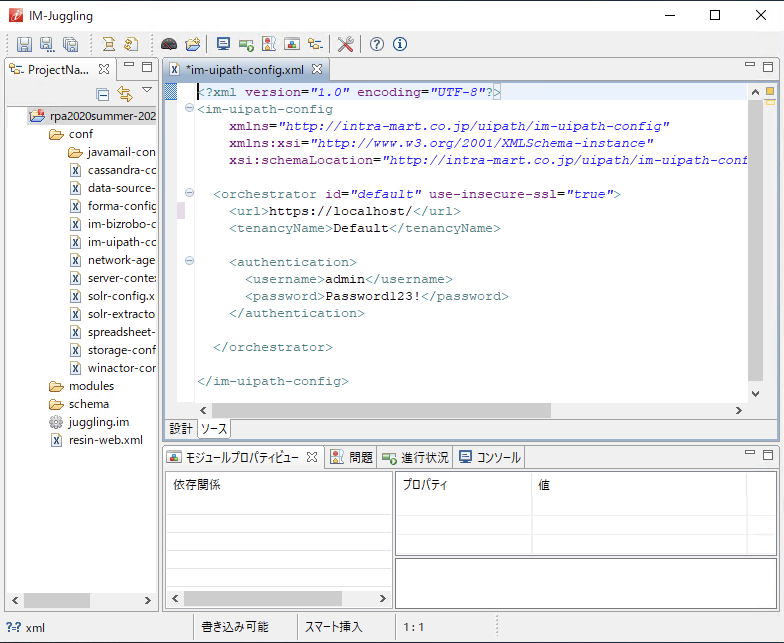Click the refresh-document toolbar icon
The image size is (784, 643).
[x=131, y=44]
